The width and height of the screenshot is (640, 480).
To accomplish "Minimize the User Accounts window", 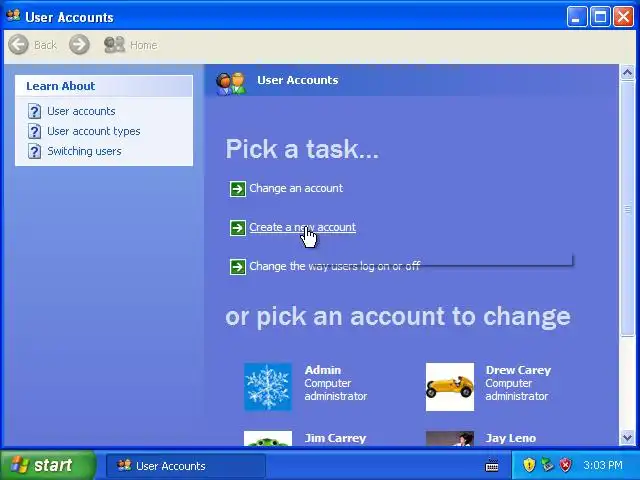I will (x=577, y=17).
